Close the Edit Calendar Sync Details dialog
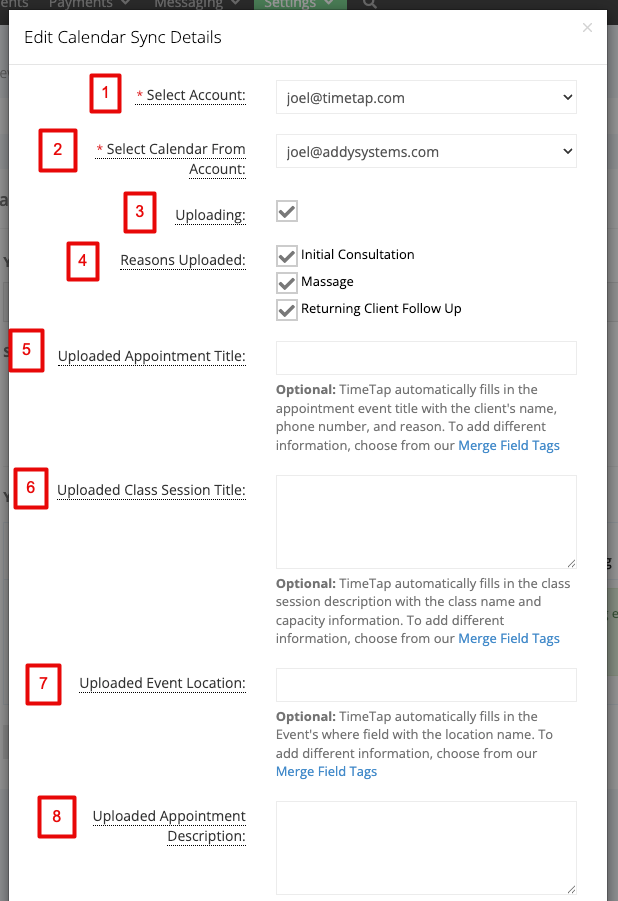Image resolution: width=618 pixels, height=901 pixels. (587, 28)
